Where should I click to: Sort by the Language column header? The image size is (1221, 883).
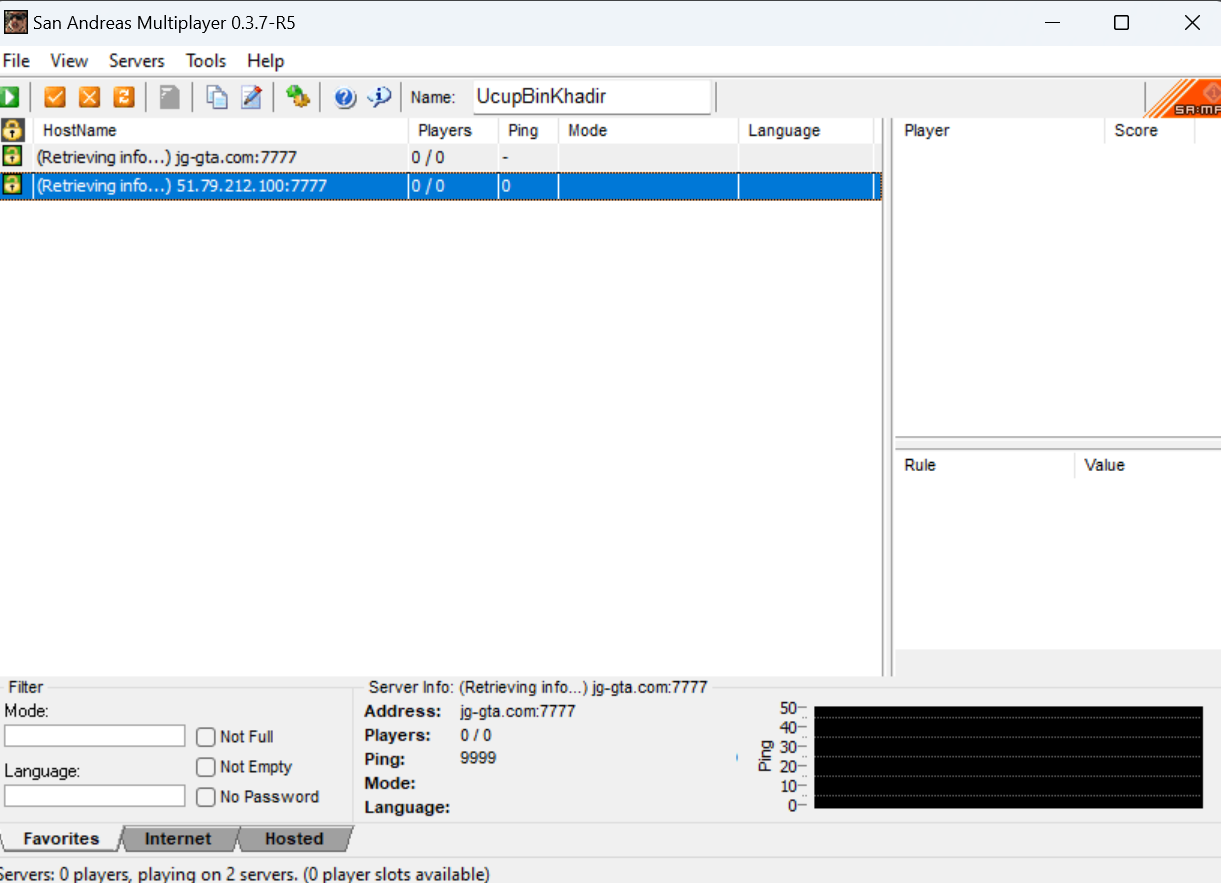click(x=805, y=130)
